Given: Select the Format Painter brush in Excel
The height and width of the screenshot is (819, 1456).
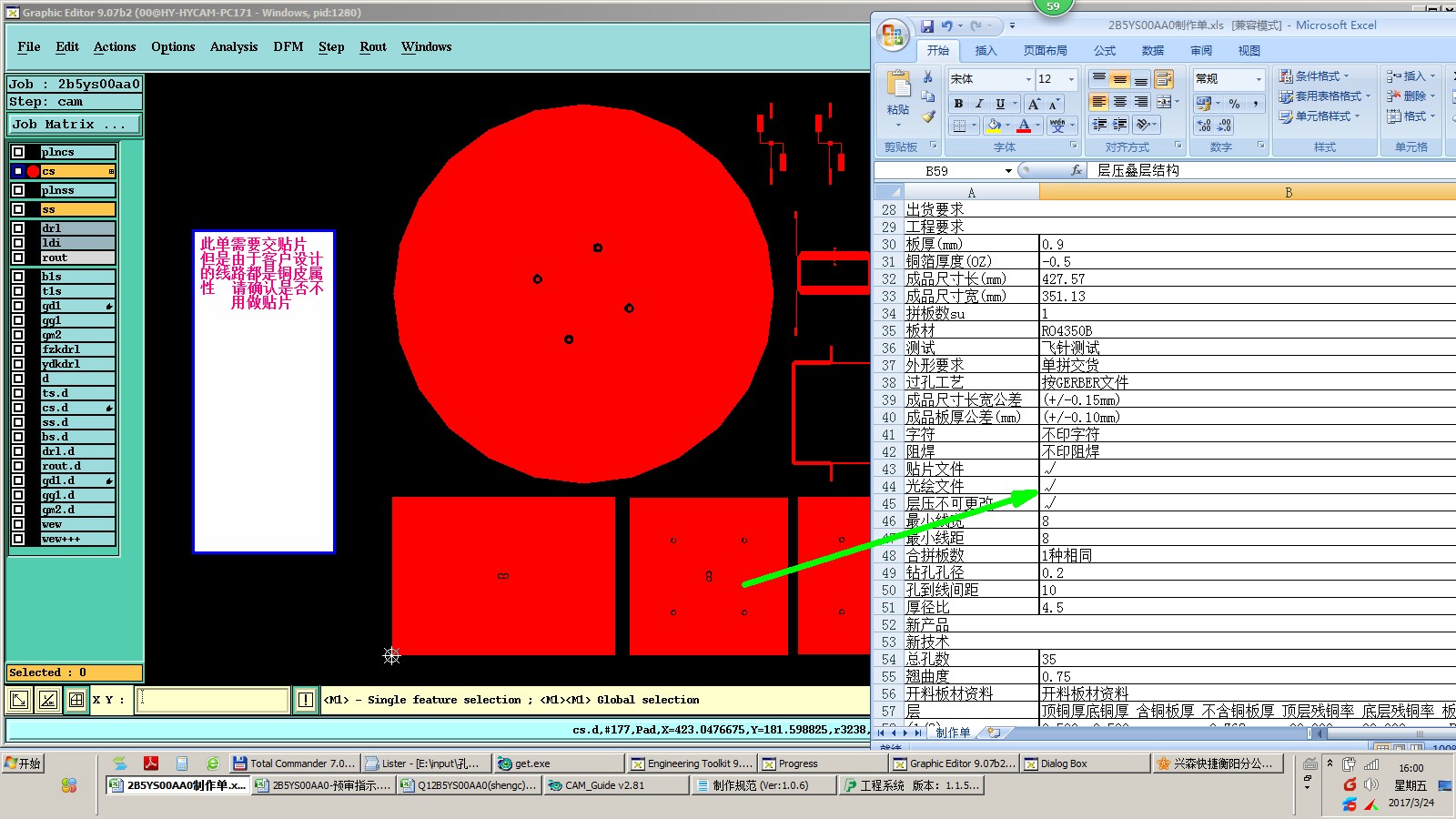Looking at the screenshot, I should click(x=927, y=116).
